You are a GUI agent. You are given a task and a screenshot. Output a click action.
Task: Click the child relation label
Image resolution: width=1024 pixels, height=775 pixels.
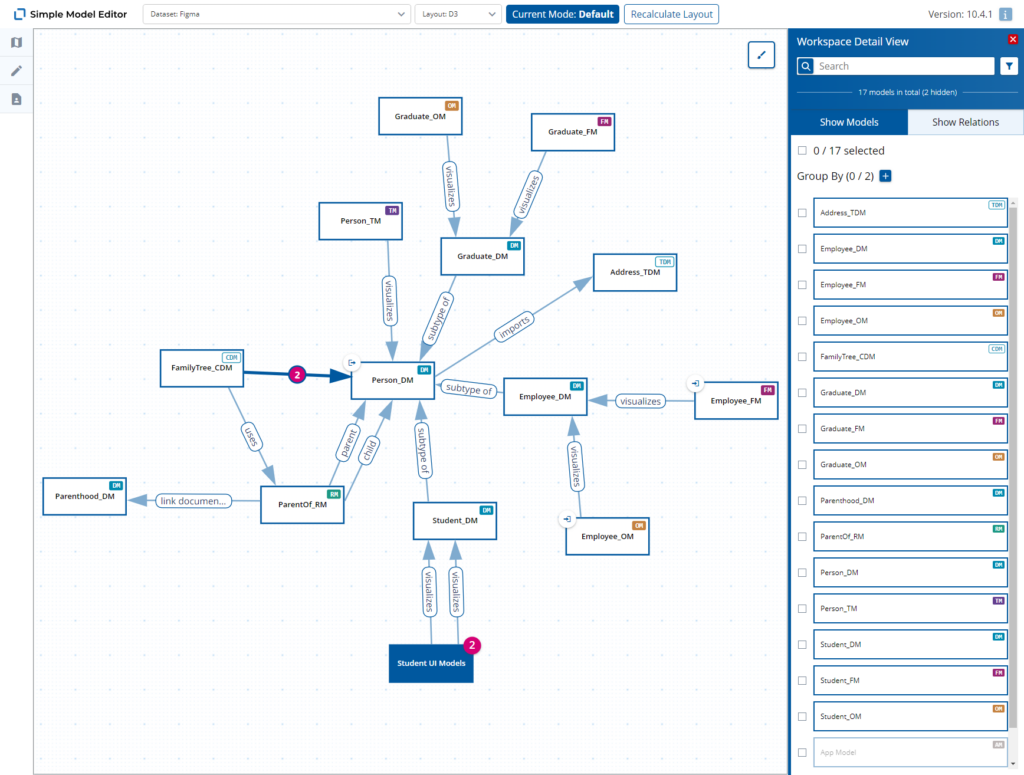(370, 451)
